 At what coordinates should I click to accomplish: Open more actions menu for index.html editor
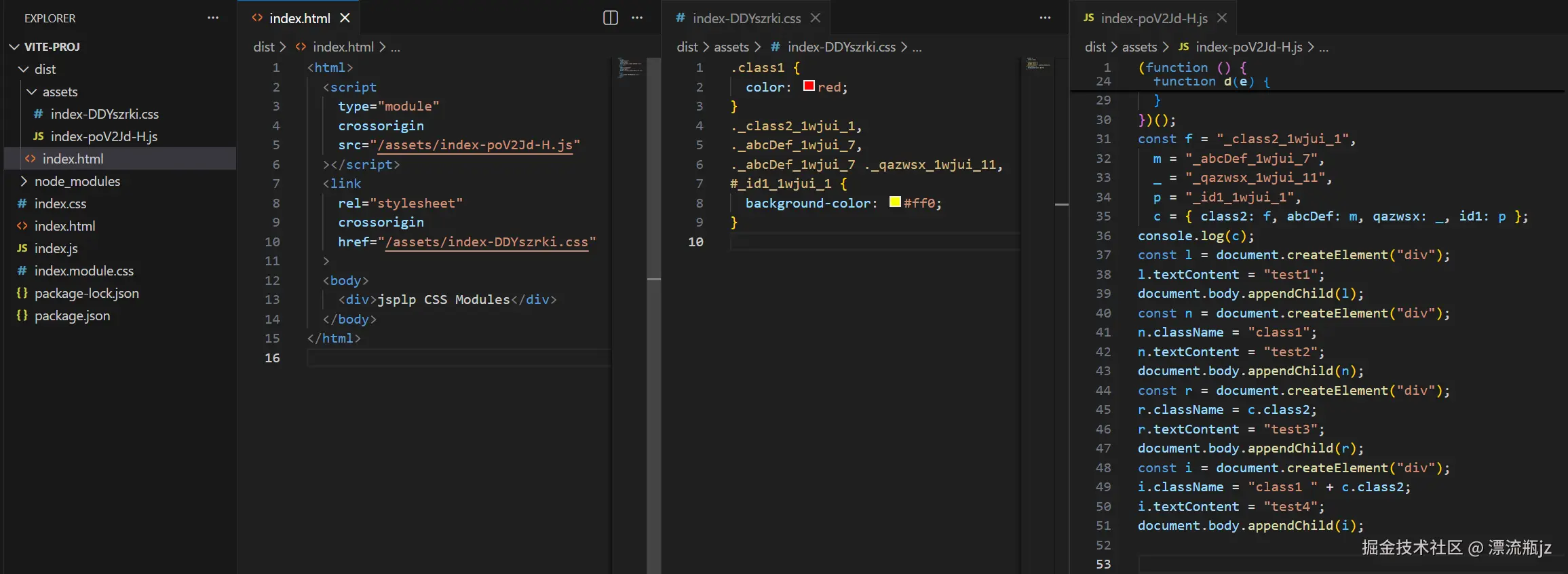point(637,18)
